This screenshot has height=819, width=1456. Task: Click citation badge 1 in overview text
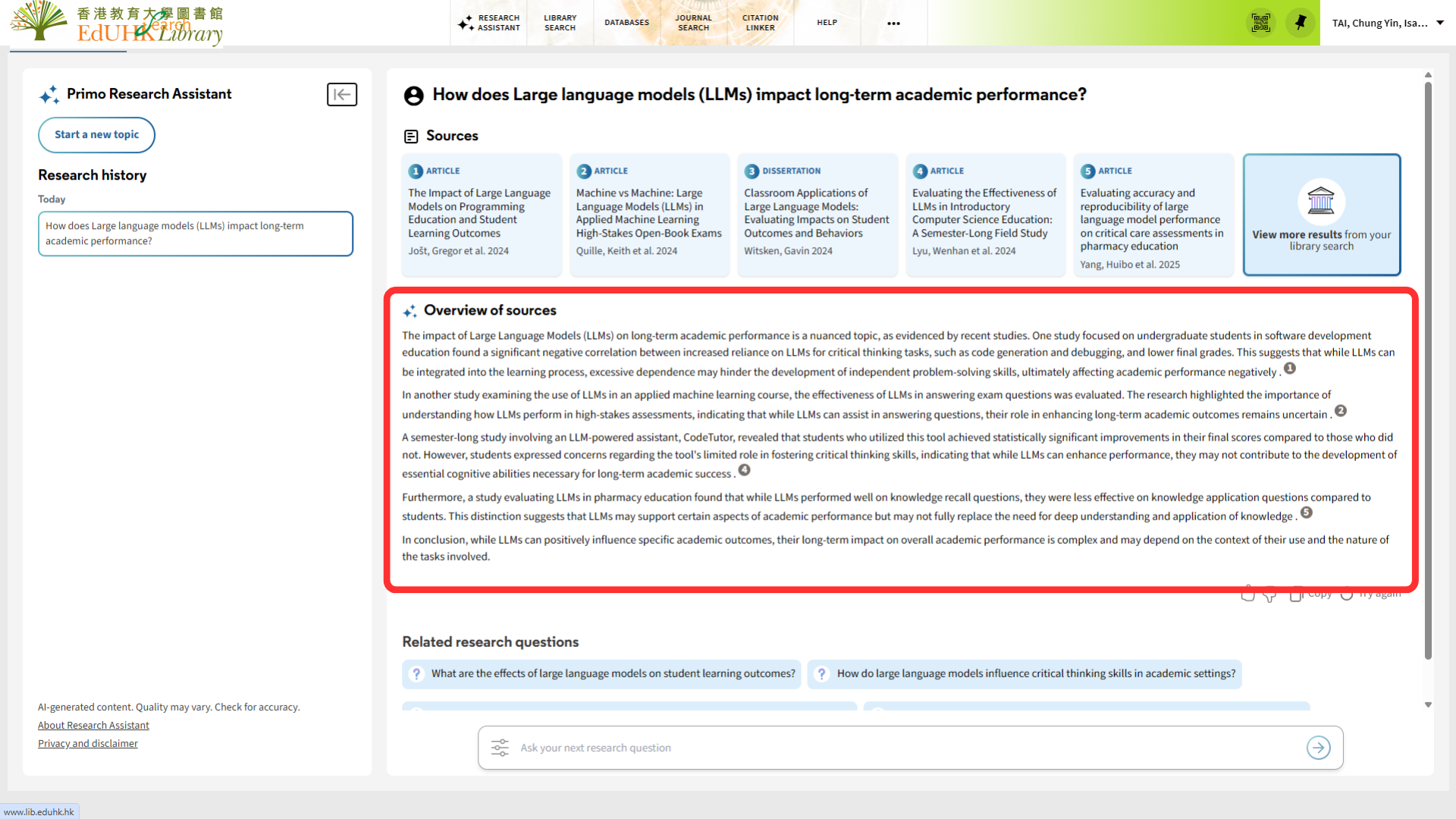pyautogui.click(x=1290, y=369)
